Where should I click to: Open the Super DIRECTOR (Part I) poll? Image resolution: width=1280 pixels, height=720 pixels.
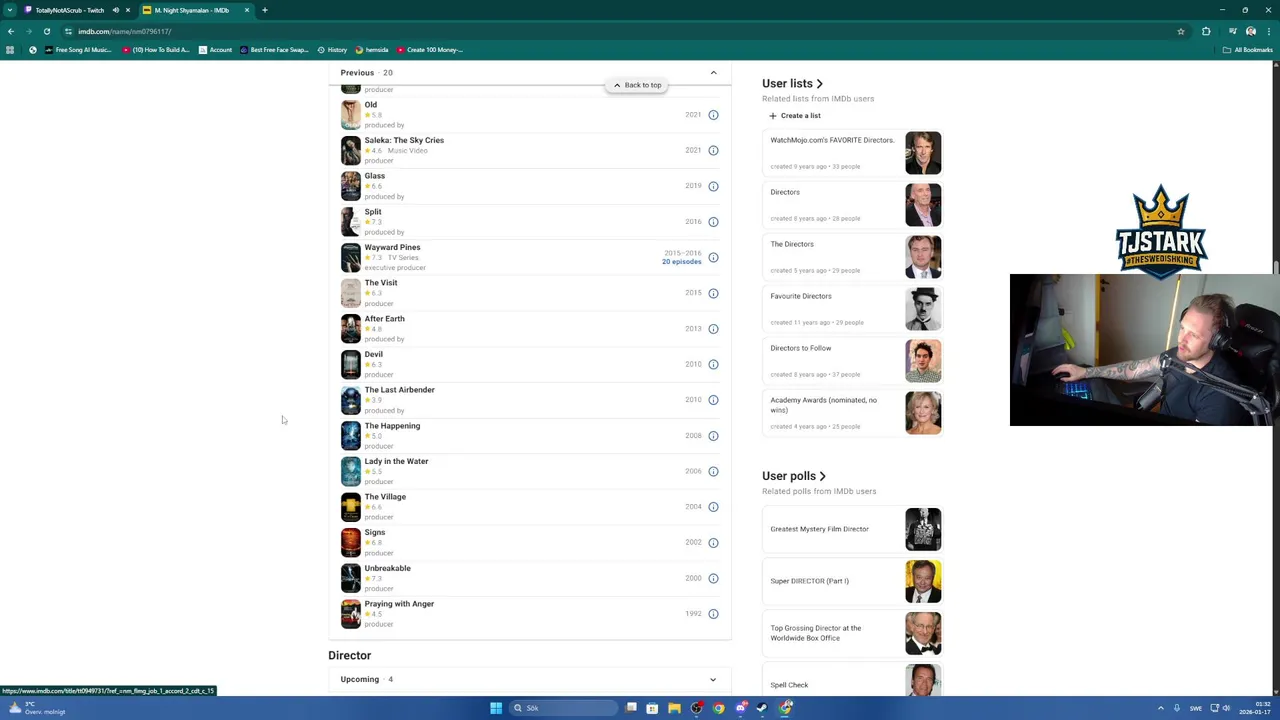pyautogui.click(x=809, y=581)
